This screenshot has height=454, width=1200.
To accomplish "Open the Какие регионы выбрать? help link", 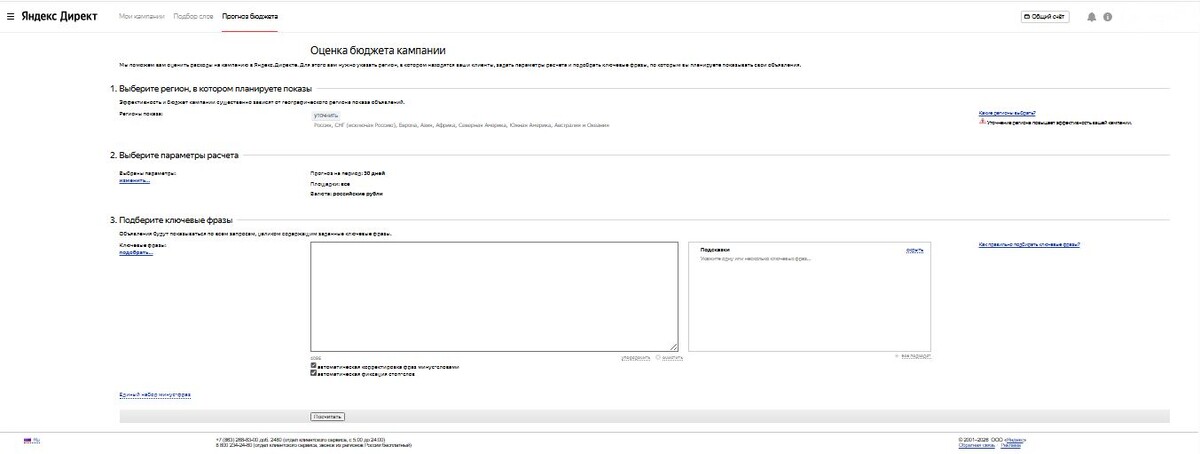I will [1007, 114].
